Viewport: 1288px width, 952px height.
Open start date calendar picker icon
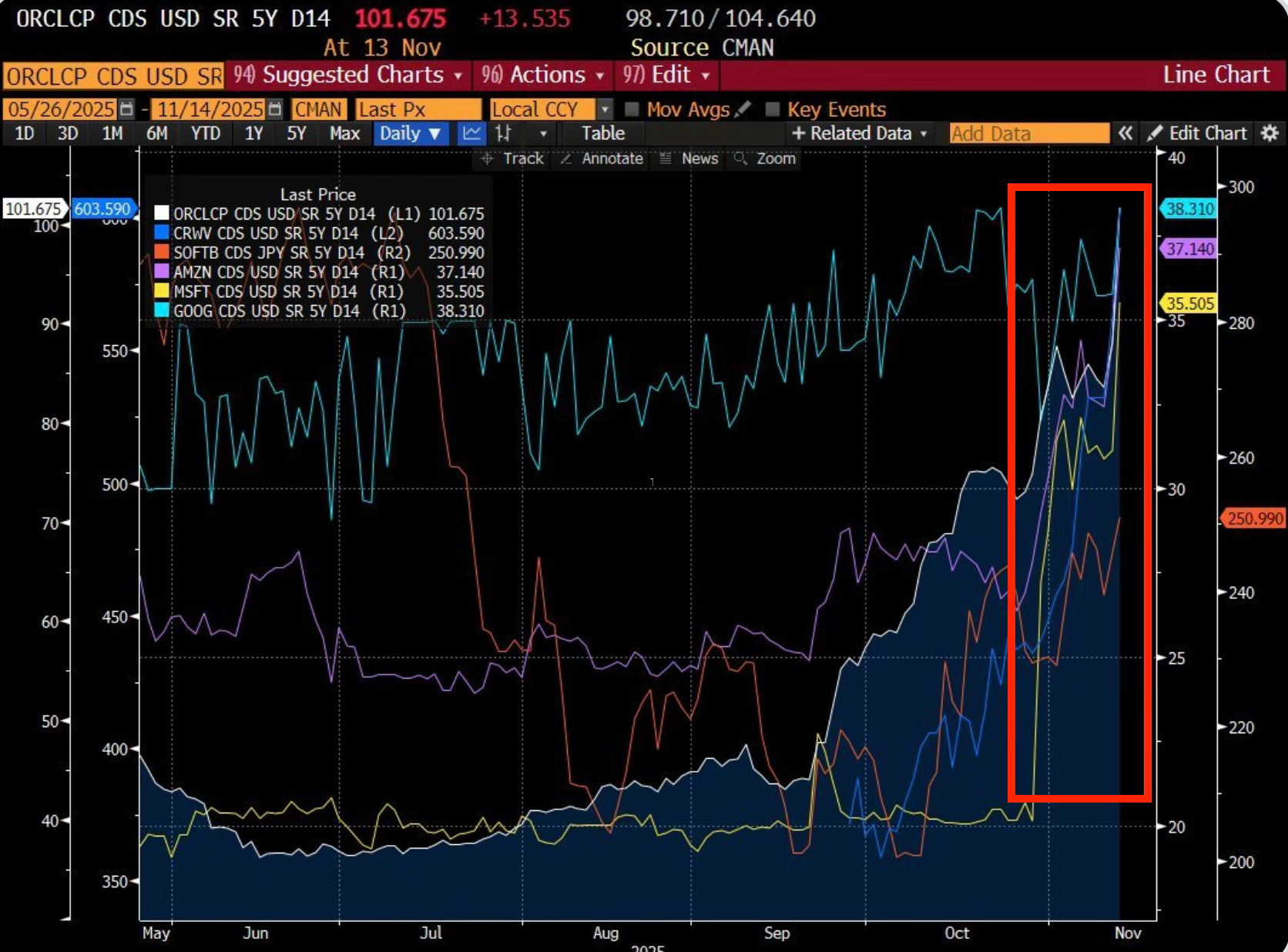pyautogui.click(x=127, y=109)
